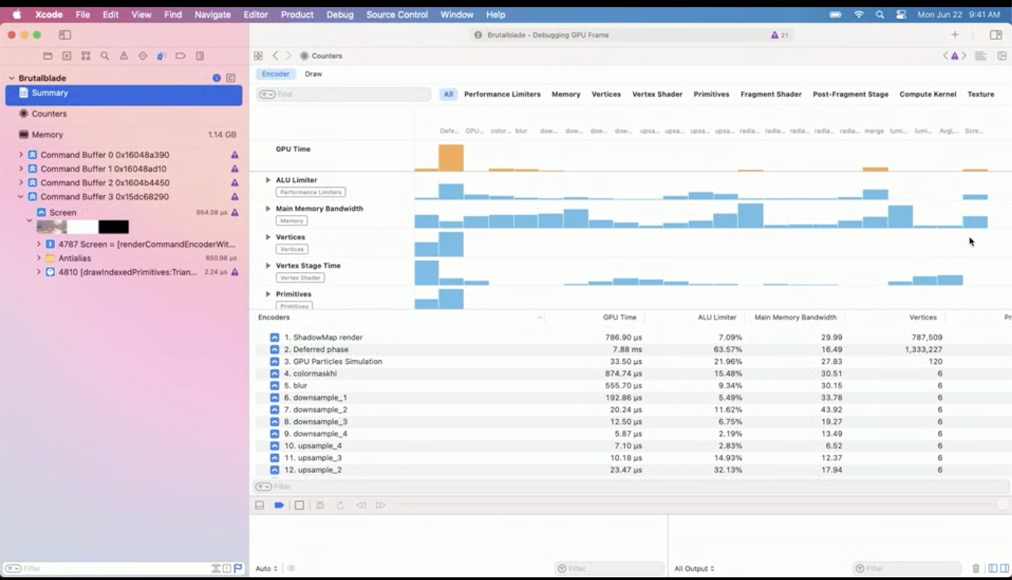Open the Debug menu
The width and height of the screenshot is (1012, 580).
339,14
